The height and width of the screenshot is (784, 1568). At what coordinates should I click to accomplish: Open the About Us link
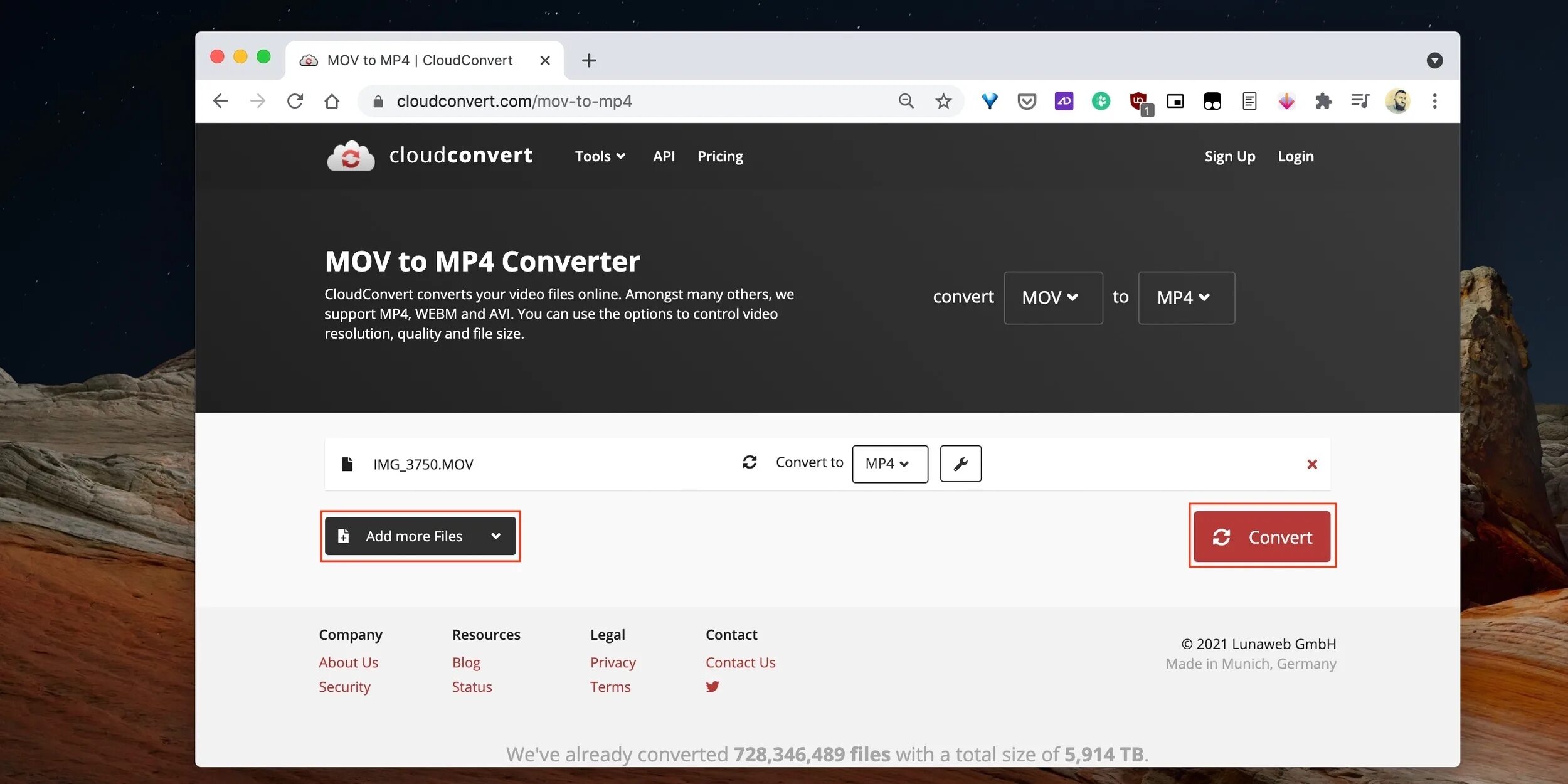coord(348,662)
